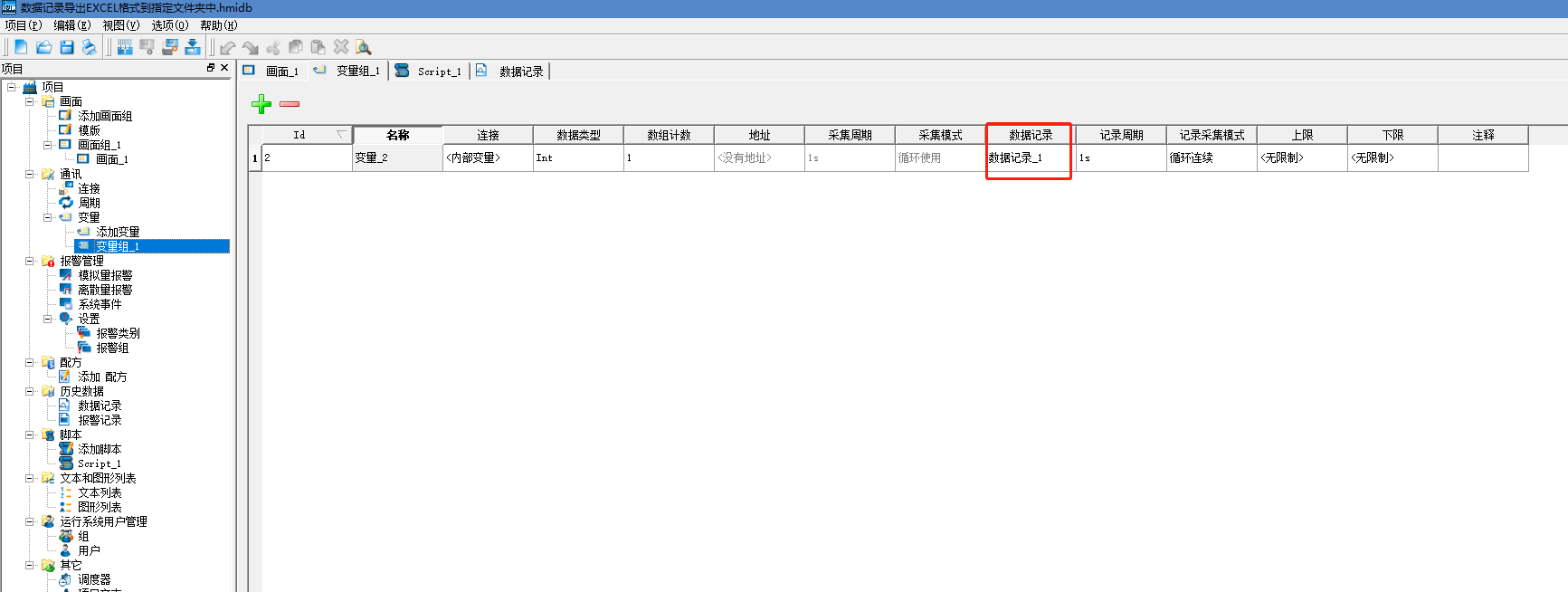The width and height of the screenshot is (1568, 592).
Task: Remove variable with red minus icon
Action: point(290,104)
